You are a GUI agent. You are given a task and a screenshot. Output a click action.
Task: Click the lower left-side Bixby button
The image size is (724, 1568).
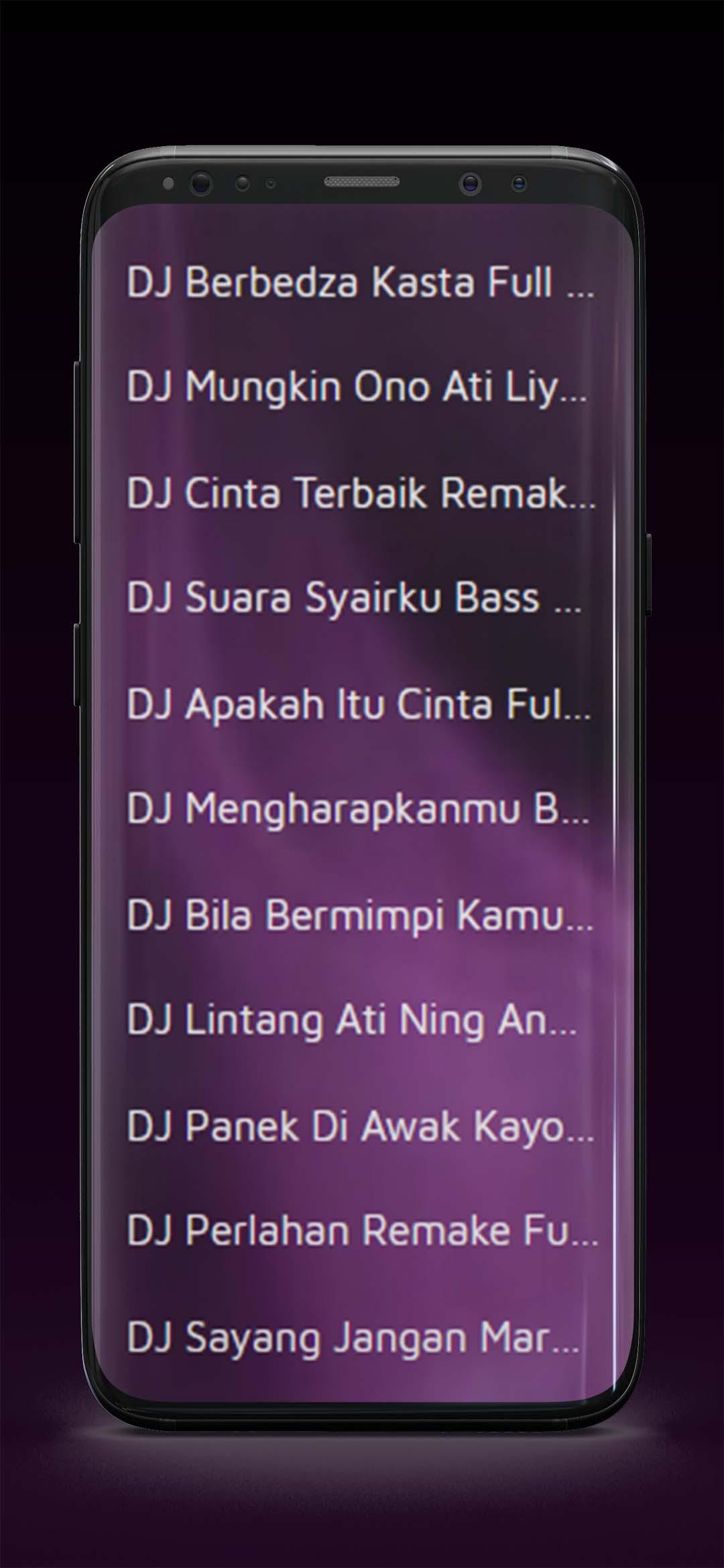pos(77,665)
